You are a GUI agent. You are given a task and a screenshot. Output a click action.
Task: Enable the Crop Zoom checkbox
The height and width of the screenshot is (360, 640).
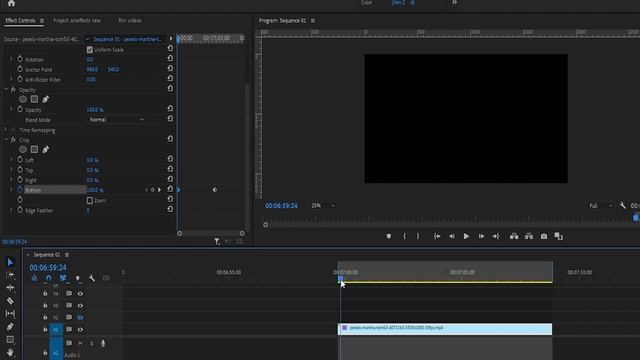[x=90, y=200]
